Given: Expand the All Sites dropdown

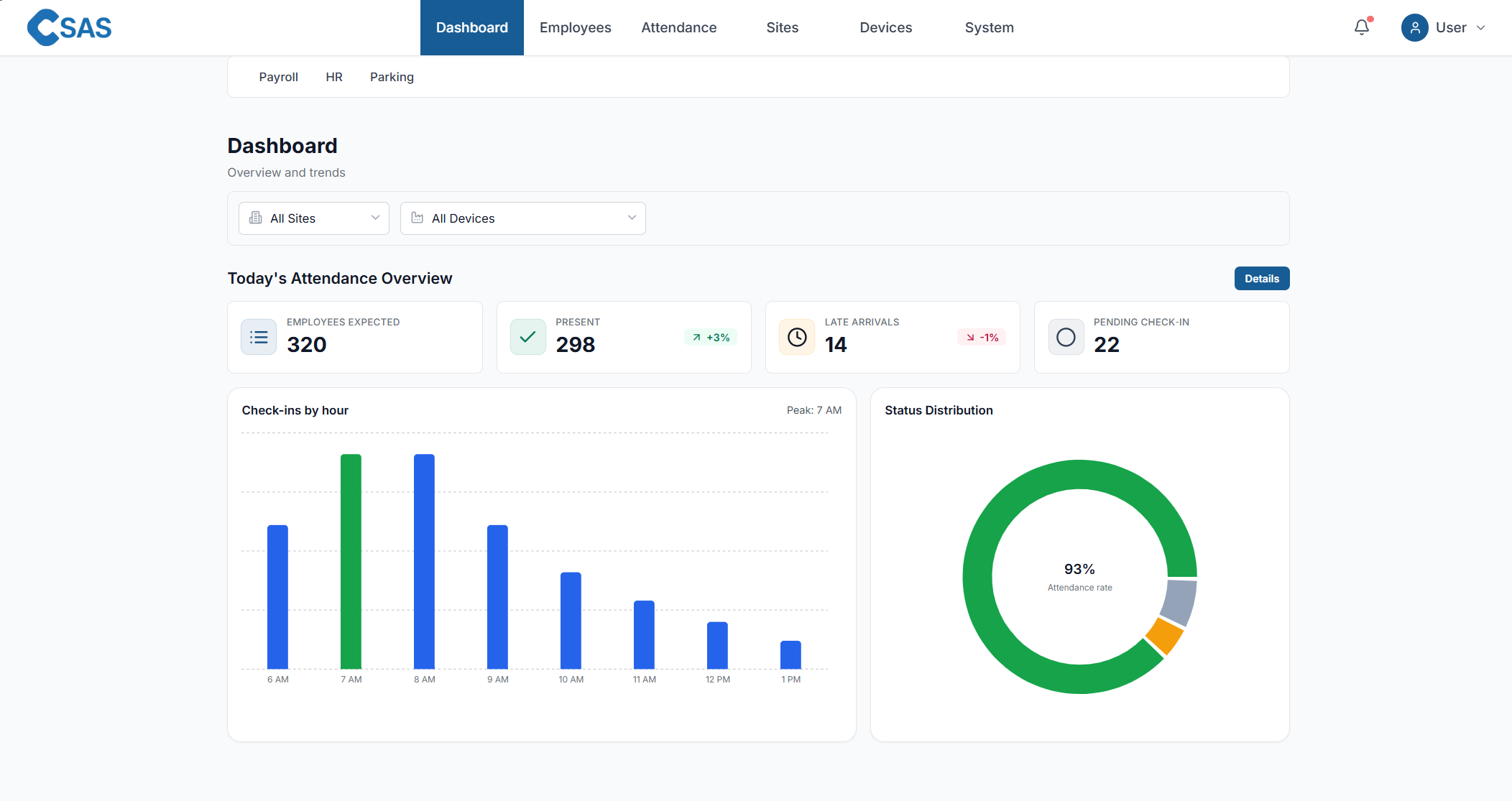Looking at the screenshot, I should point(314,218).
